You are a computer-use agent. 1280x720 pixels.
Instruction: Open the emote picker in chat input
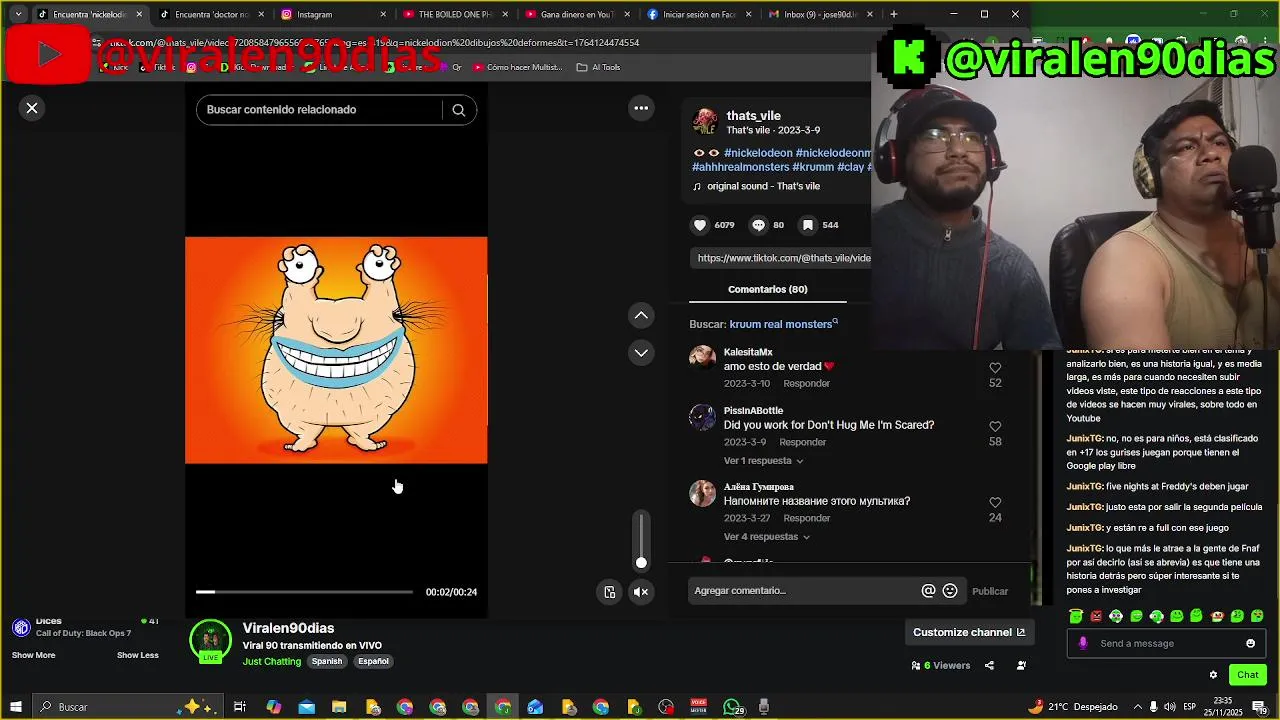click(1250, 643)
